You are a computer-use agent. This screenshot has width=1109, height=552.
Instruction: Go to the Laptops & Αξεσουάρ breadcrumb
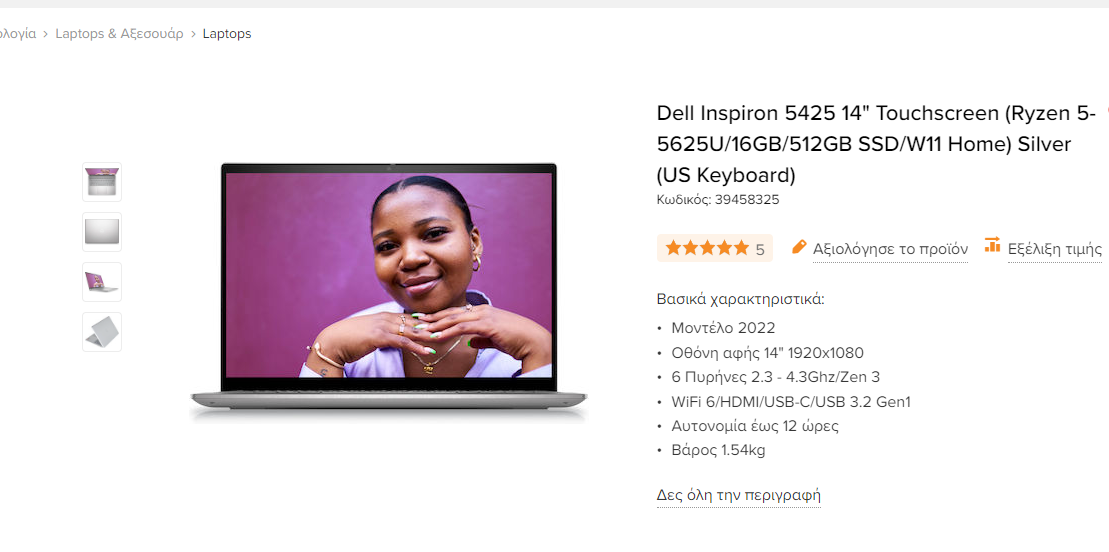click(120, 33)
